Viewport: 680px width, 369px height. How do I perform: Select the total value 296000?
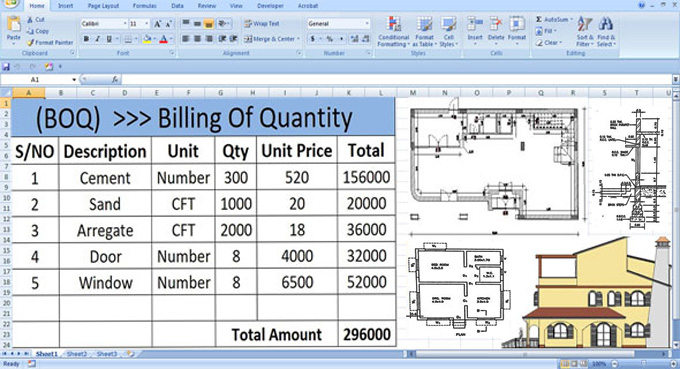(367, 334)
